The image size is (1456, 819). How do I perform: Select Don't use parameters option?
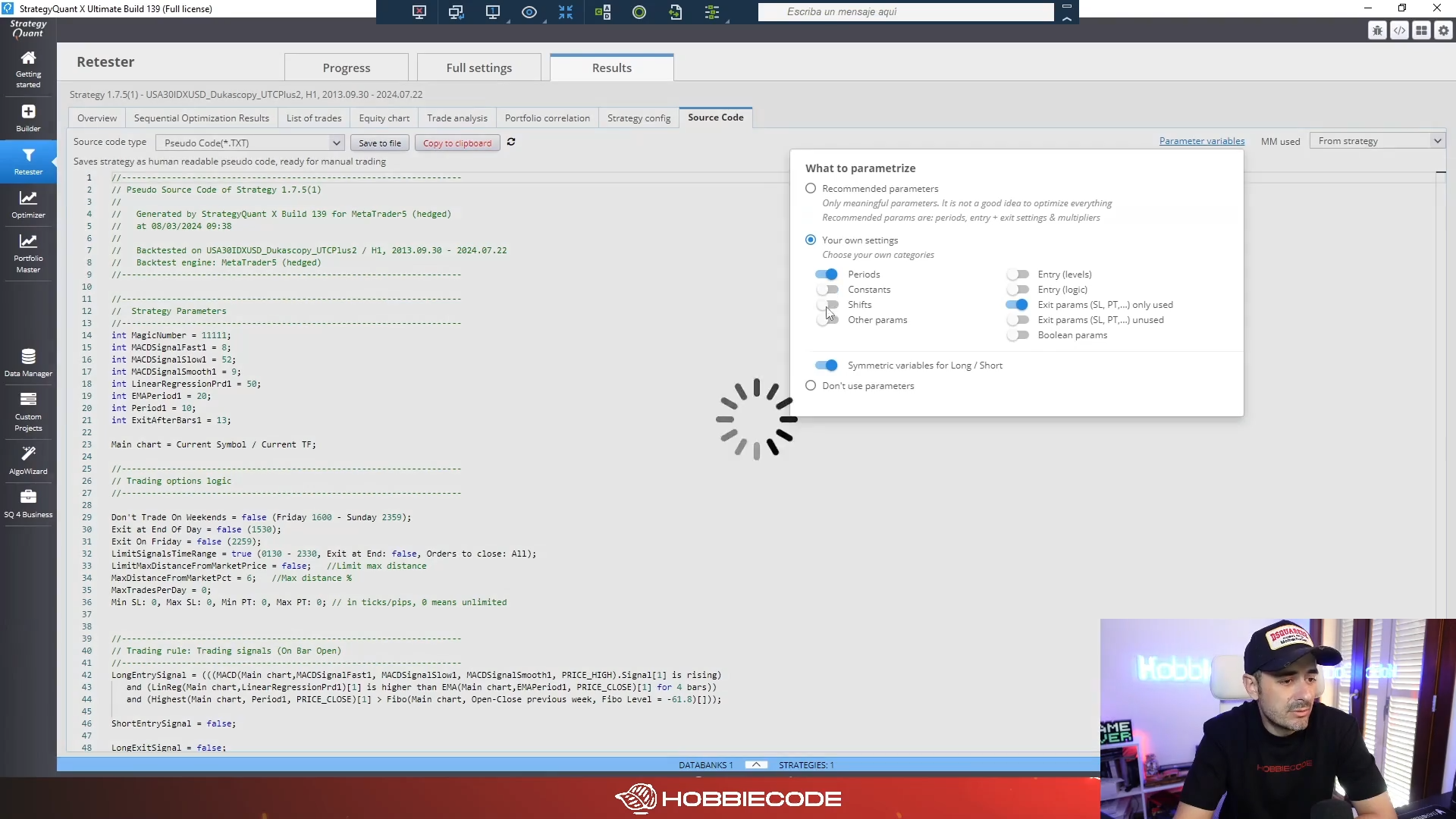[811, 385]
